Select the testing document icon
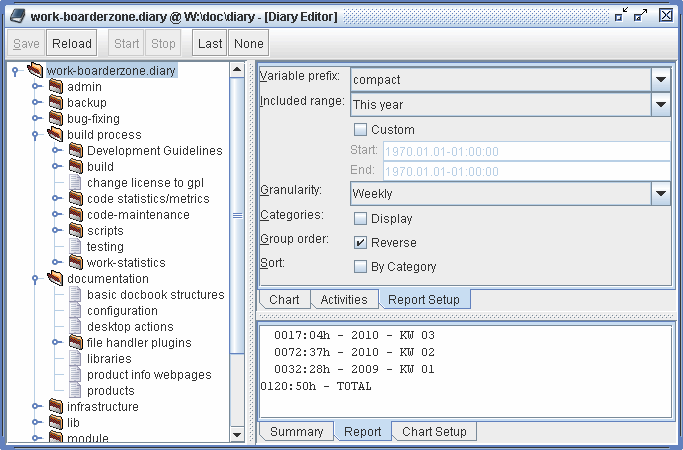683x450 pixels. pyautogui.click(x=75, y=247)
